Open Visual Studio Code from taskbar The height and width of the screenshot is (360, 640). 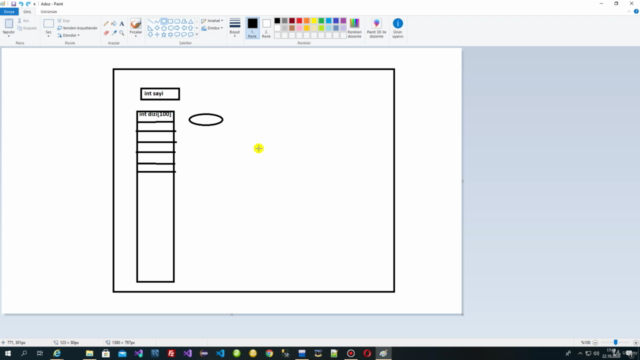tap(220, 353)
